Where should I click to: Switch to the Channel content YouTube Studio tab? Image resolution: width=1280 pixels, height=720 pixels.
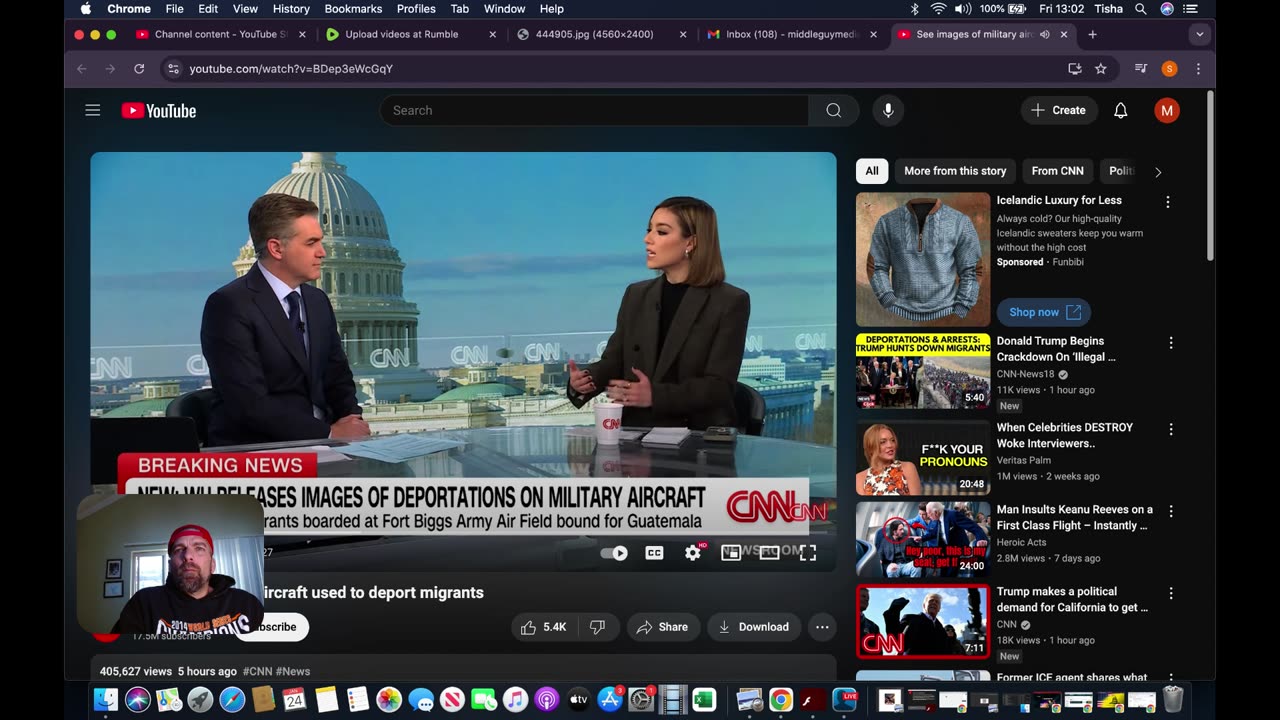pyautogui.click(x=222, y=34)
